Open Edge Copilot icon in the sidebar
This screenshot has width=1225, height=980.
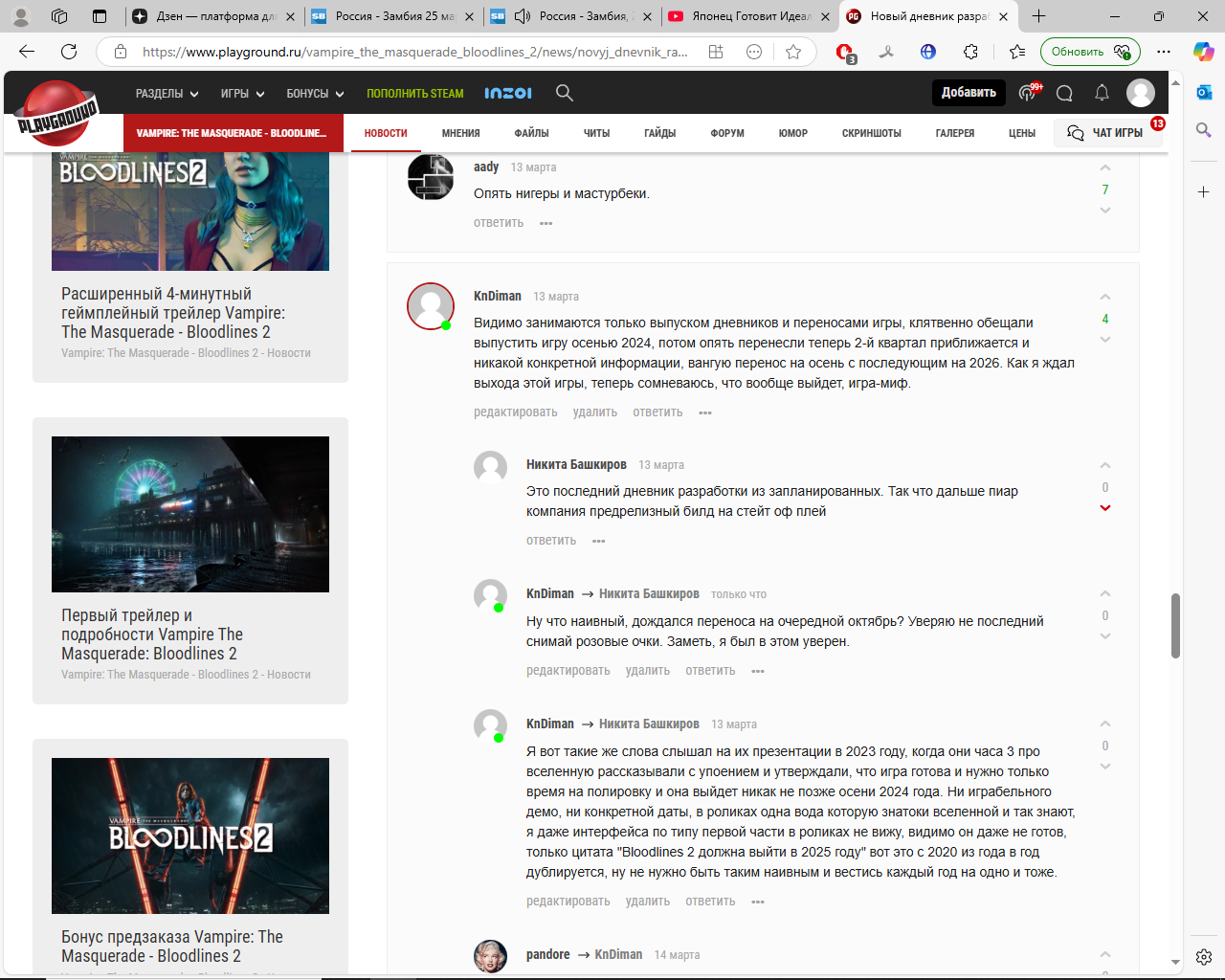point(1204,52)
